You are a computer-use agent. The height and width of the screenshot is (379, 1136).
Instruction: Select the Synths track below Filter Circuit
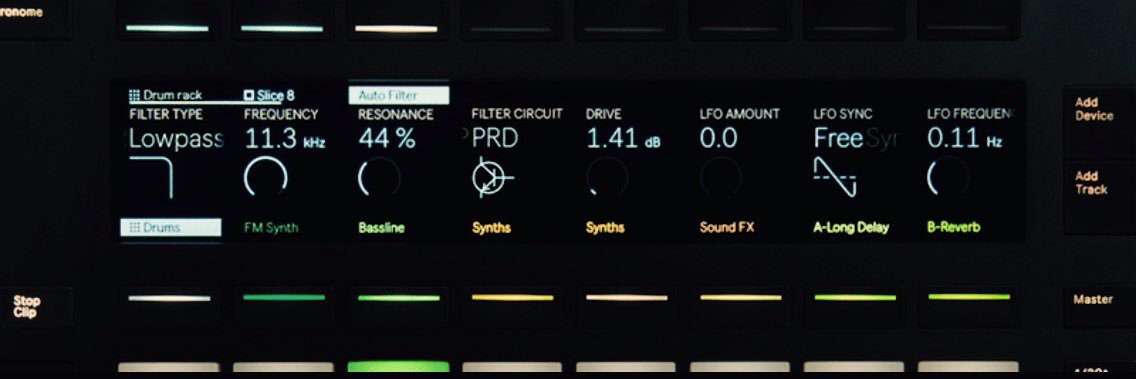point(491,228)
